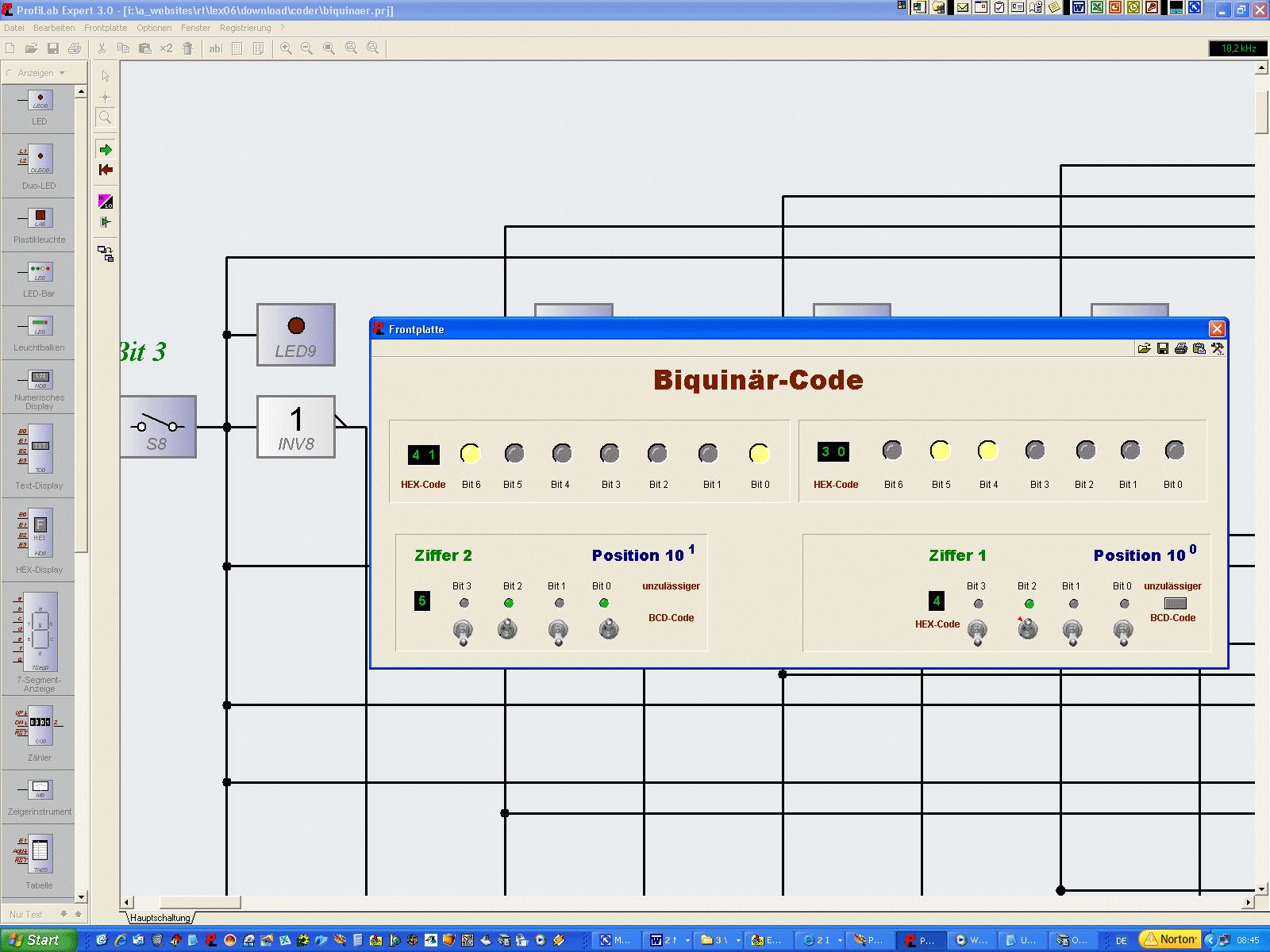The width and height of the screenshot is (1270, 952).
Task: Click left-group Bit 6 yellow LED
Action: [x=470, y=454]
